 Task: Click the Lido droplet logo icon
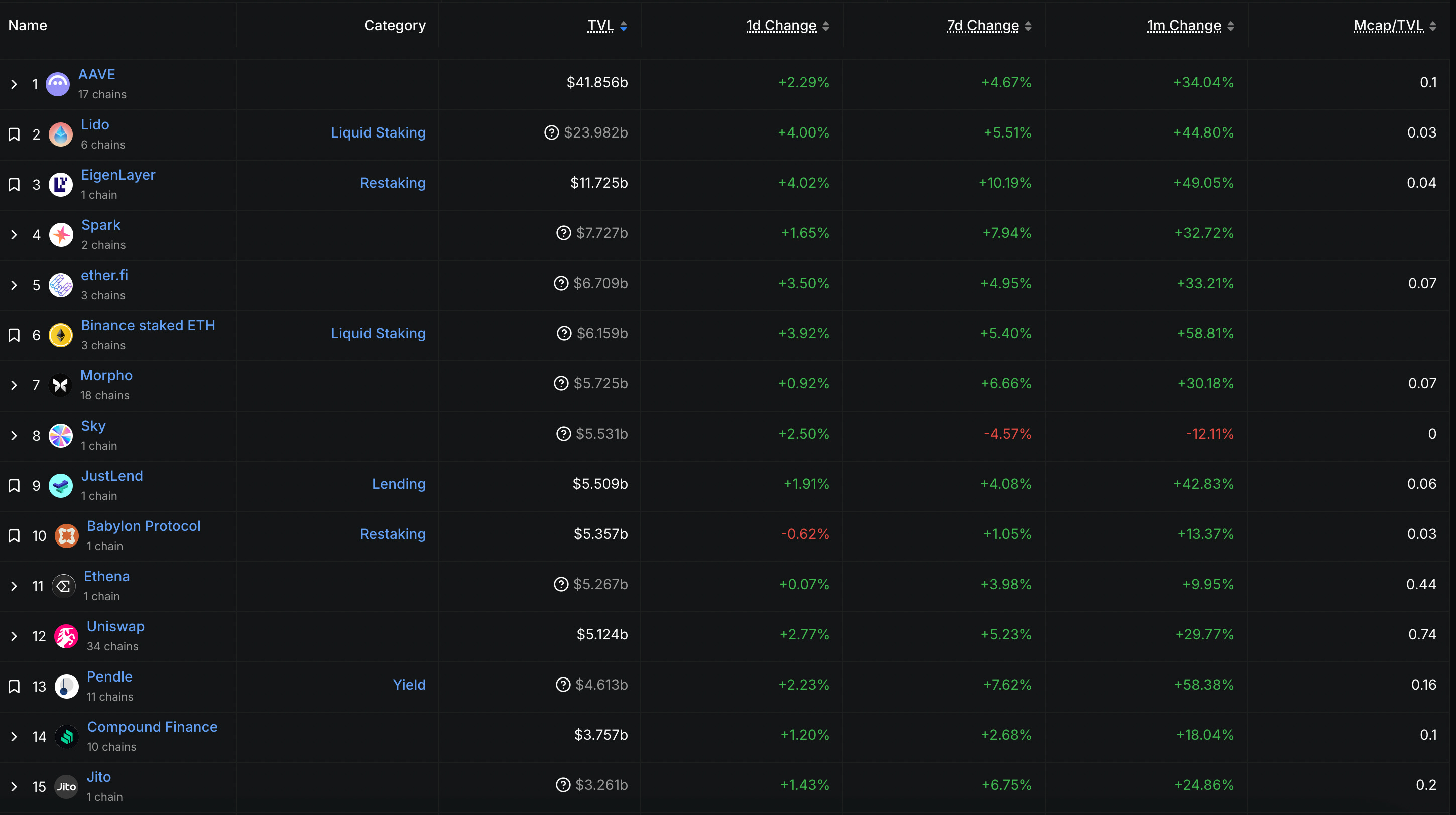tap(60, 134)
